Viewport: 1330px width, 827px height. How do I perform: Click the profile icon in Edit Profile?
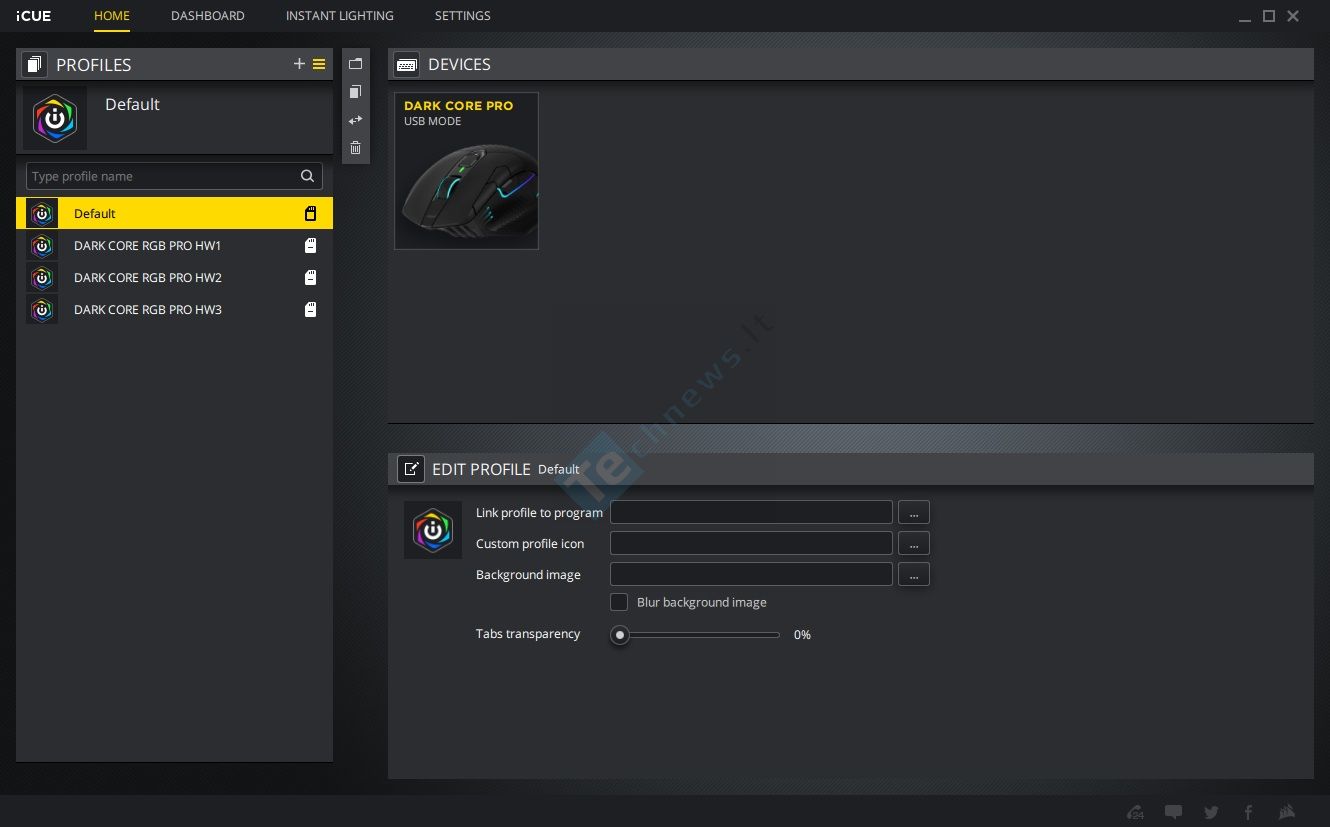pyautogui.click(x=433, y=530)
